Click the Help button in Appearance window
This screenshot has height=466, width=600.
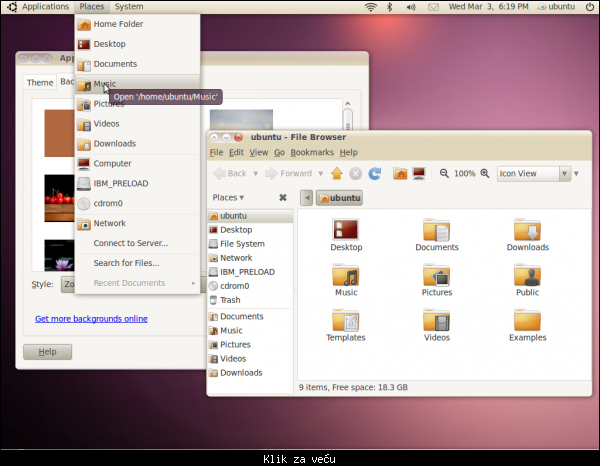[x=47, y=351]
